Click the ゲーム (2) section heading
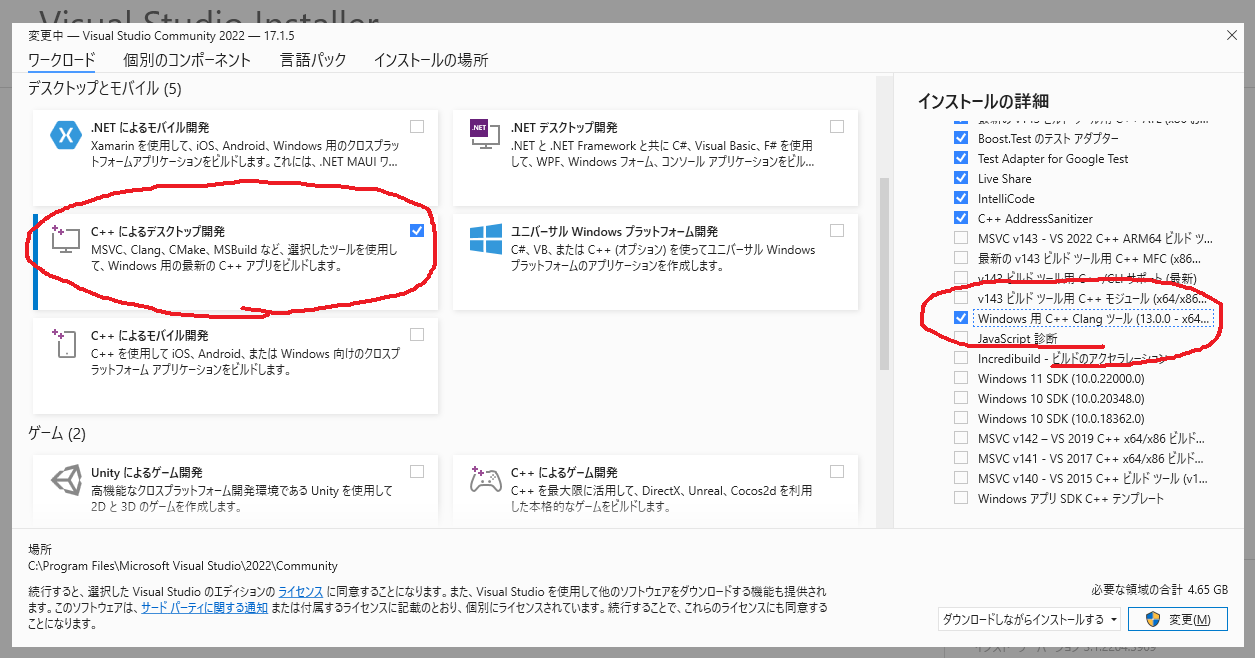Image resolution: width=1255 pixels, height=658 pixels. click(x=57, y=434)
